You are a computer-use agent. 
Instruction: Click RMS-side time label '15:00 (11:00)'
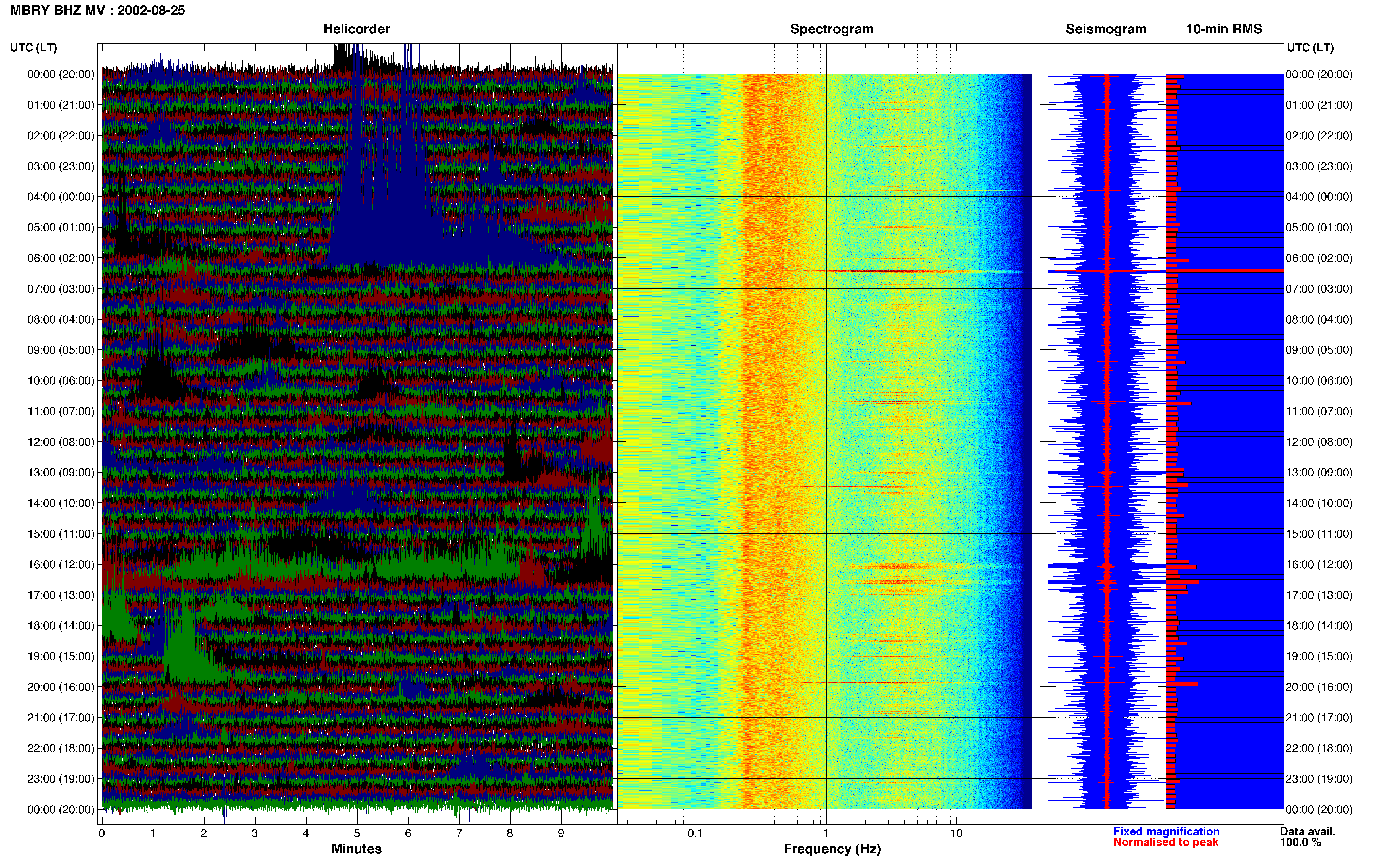pos(1319,534)
